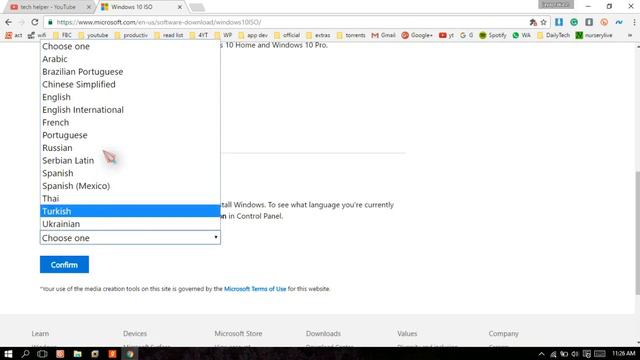
Task: Open the Gmail bookmark
Action: [x=383, y=36]
